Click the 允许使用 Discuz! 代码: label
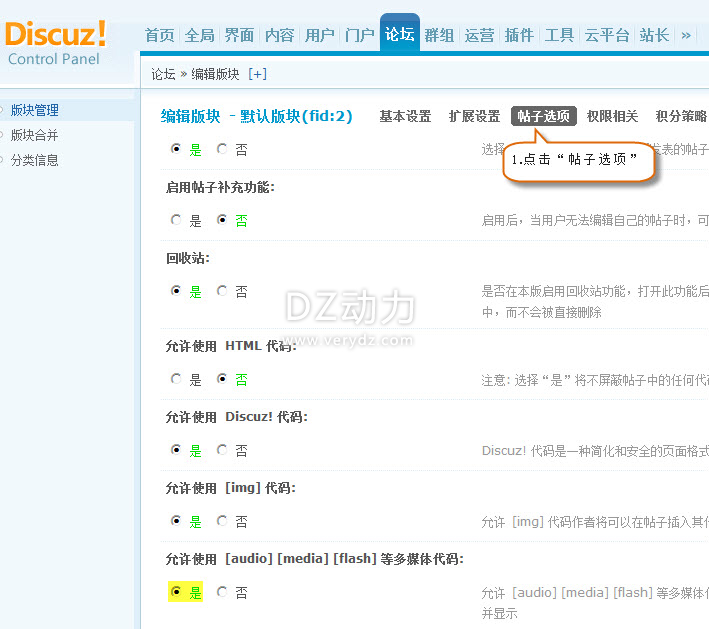This screenshot has height=629, width=709. (236, 417)
